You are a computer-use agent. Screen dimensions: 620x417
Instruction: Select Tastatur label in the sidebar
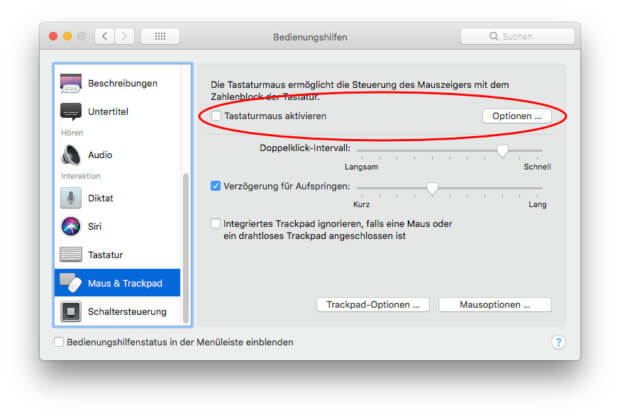coord(105,255)
